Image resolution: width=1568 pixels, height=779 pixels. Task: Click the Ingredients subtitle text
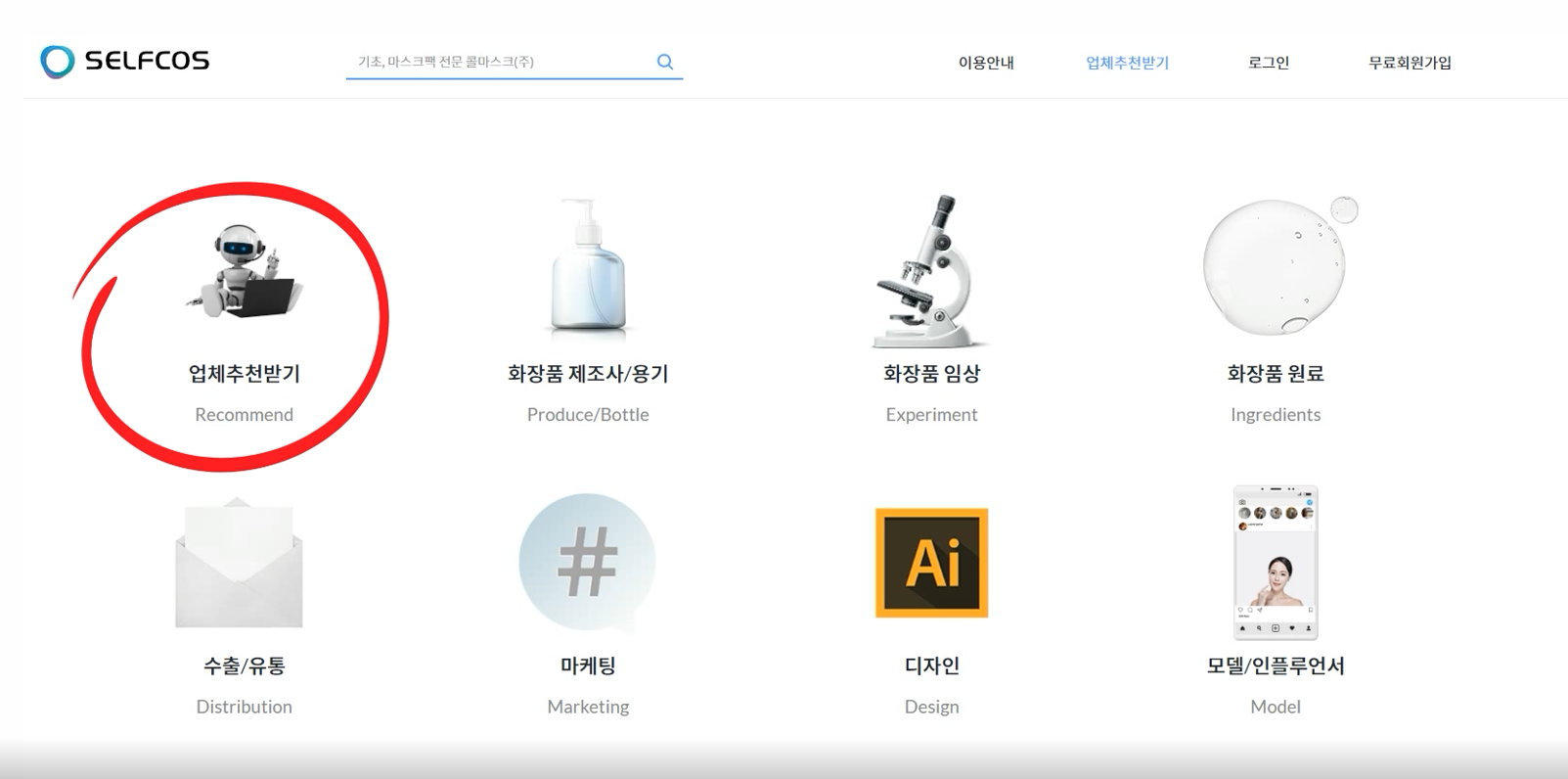(x=1276, y=415)
